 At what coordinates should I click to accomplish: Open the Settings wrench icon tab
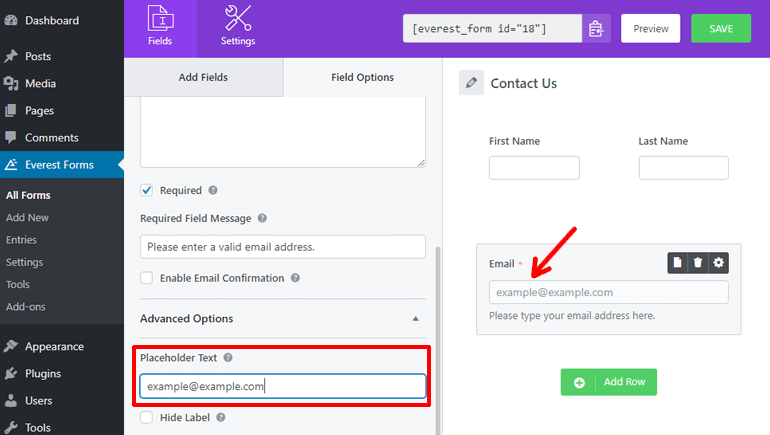tap(238, 27)
